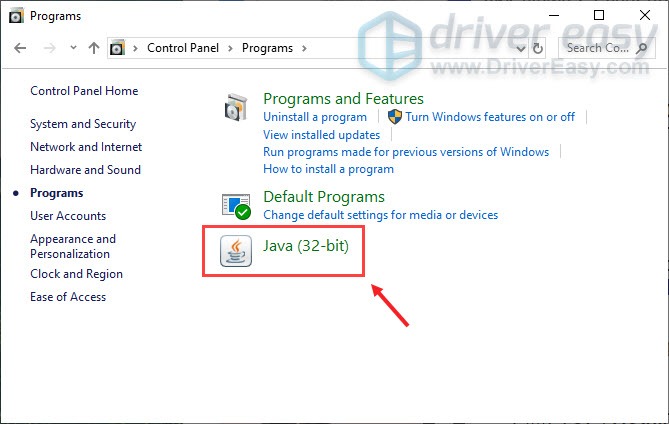Click Uninstall a program
669x424 pixels.
point(315,117)
